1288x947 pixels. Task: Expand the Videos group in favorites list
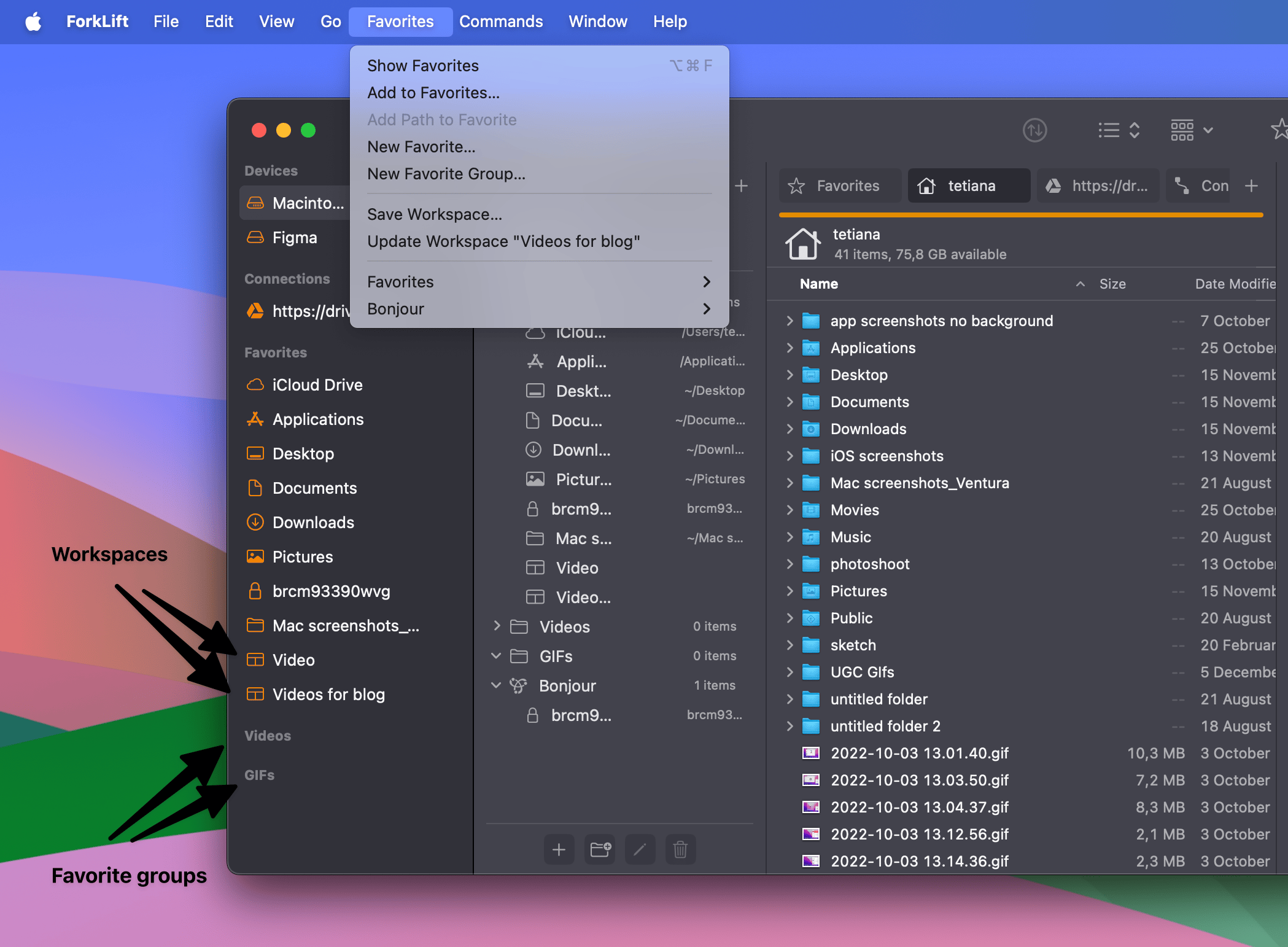[497, 626]
